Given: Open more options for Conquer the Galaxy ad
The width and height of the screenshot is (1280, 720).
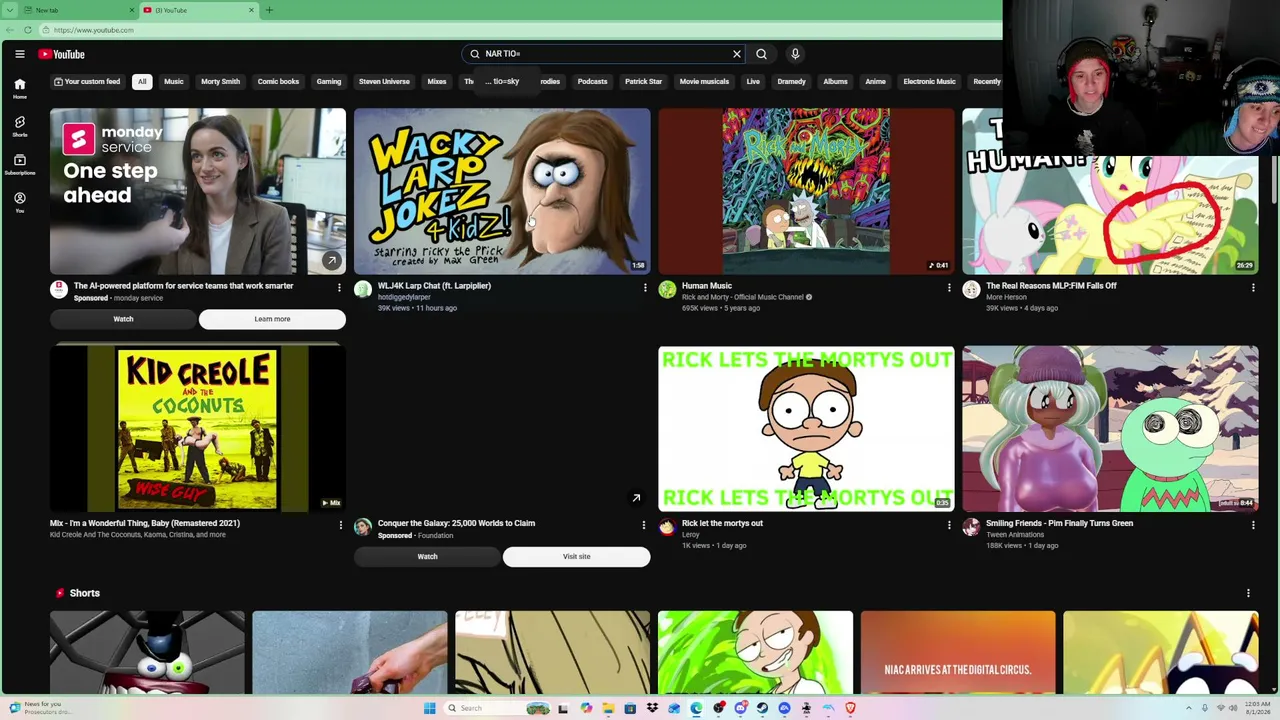Looking at the screenshot, I should coord(643,525).
